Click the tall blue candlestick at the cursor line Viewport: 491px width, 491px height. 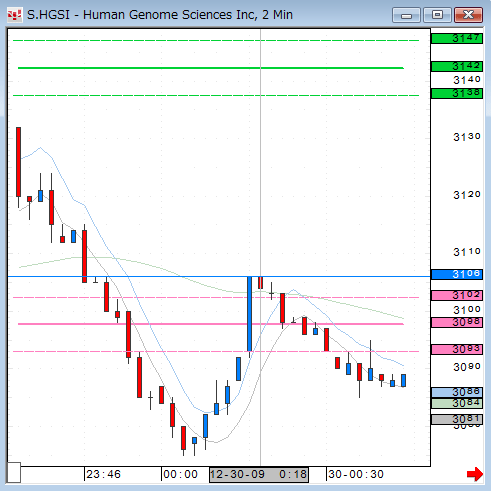click(249, 314)
